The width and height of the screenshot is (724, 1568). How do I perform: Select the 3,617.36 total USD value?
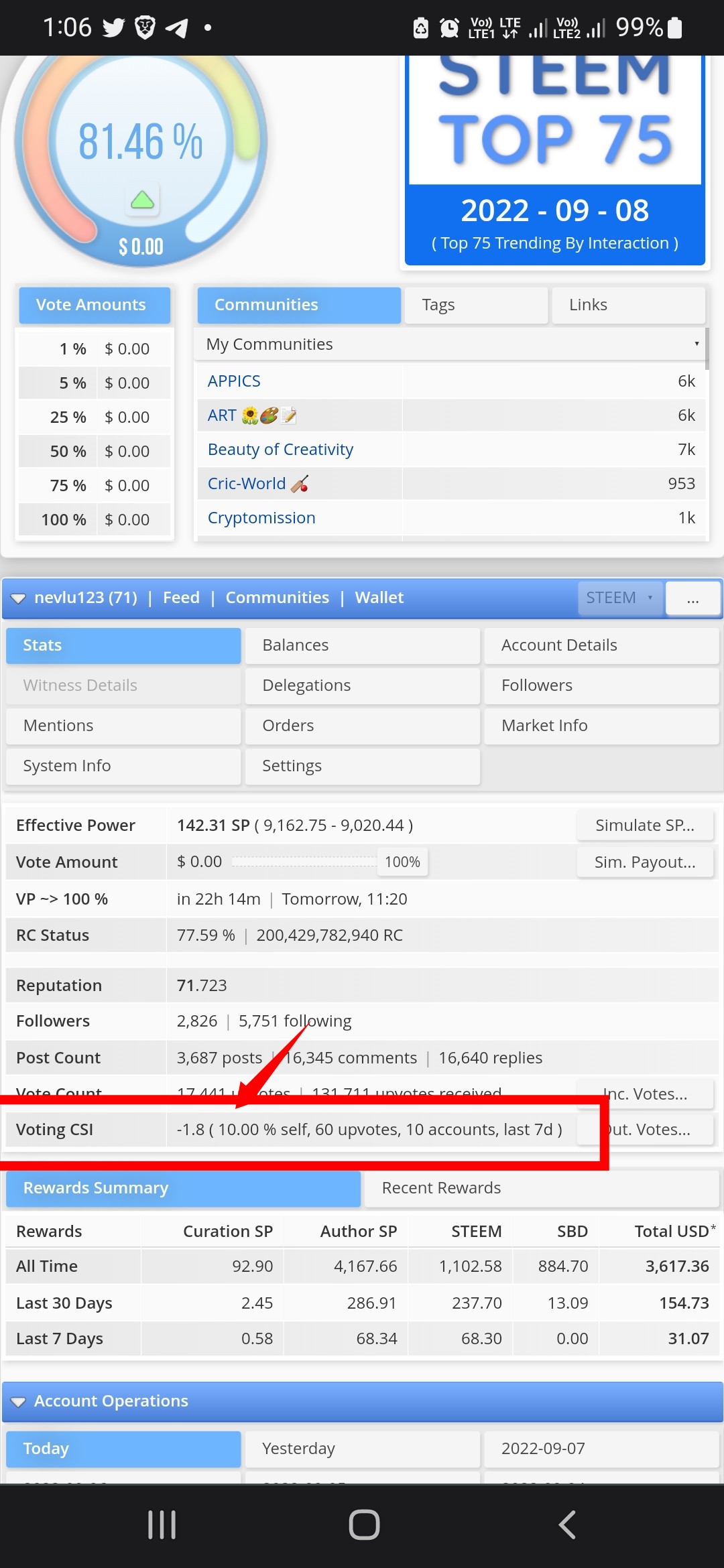click(x=677, y=1266)
